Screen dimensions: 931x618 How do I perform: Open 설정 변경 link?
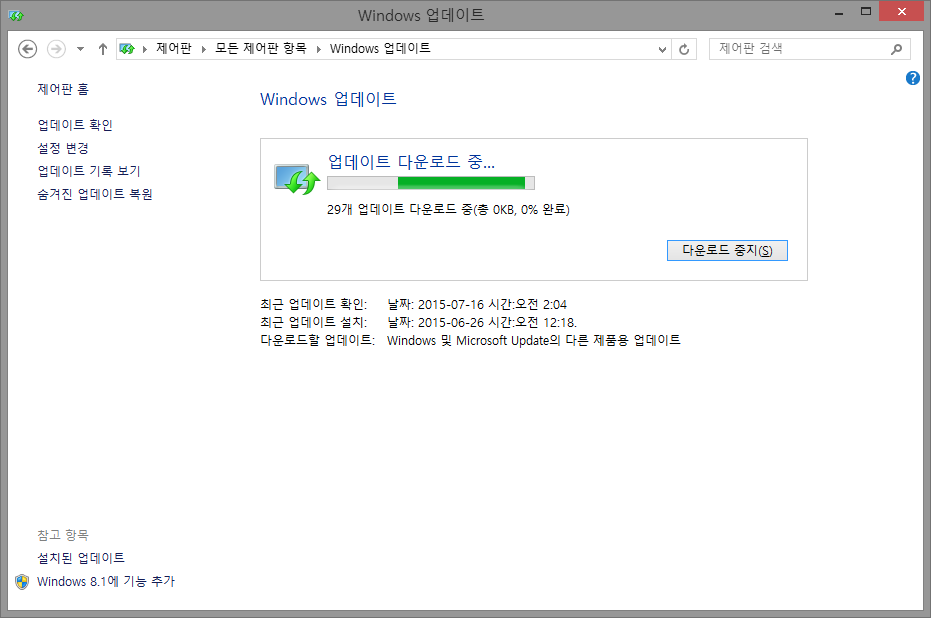coord(63,148)
